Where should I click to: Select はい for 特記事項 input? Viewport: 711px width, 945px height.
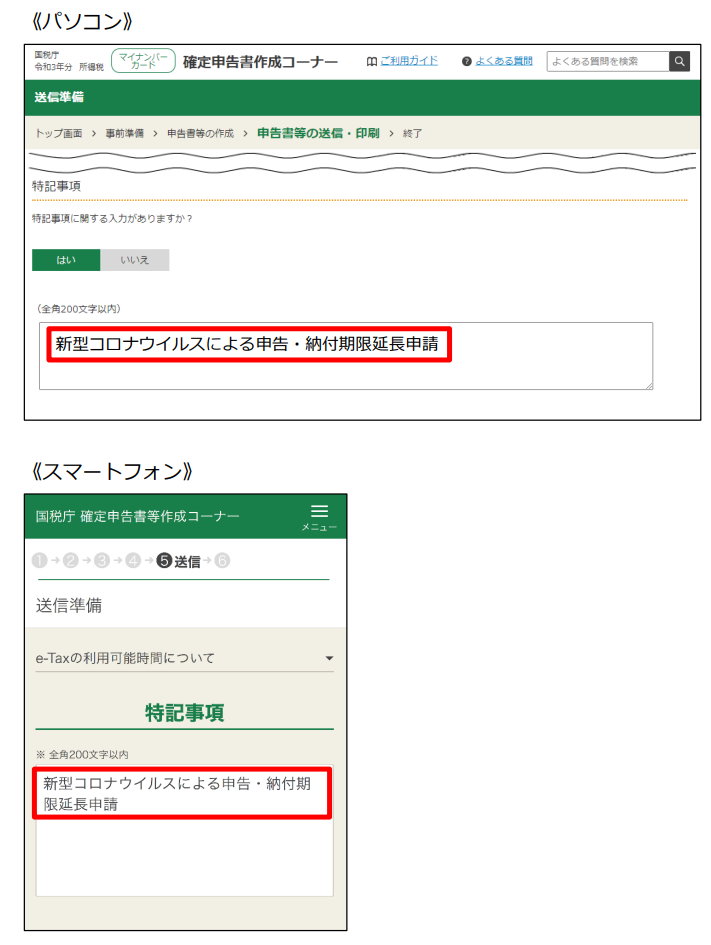66,260
